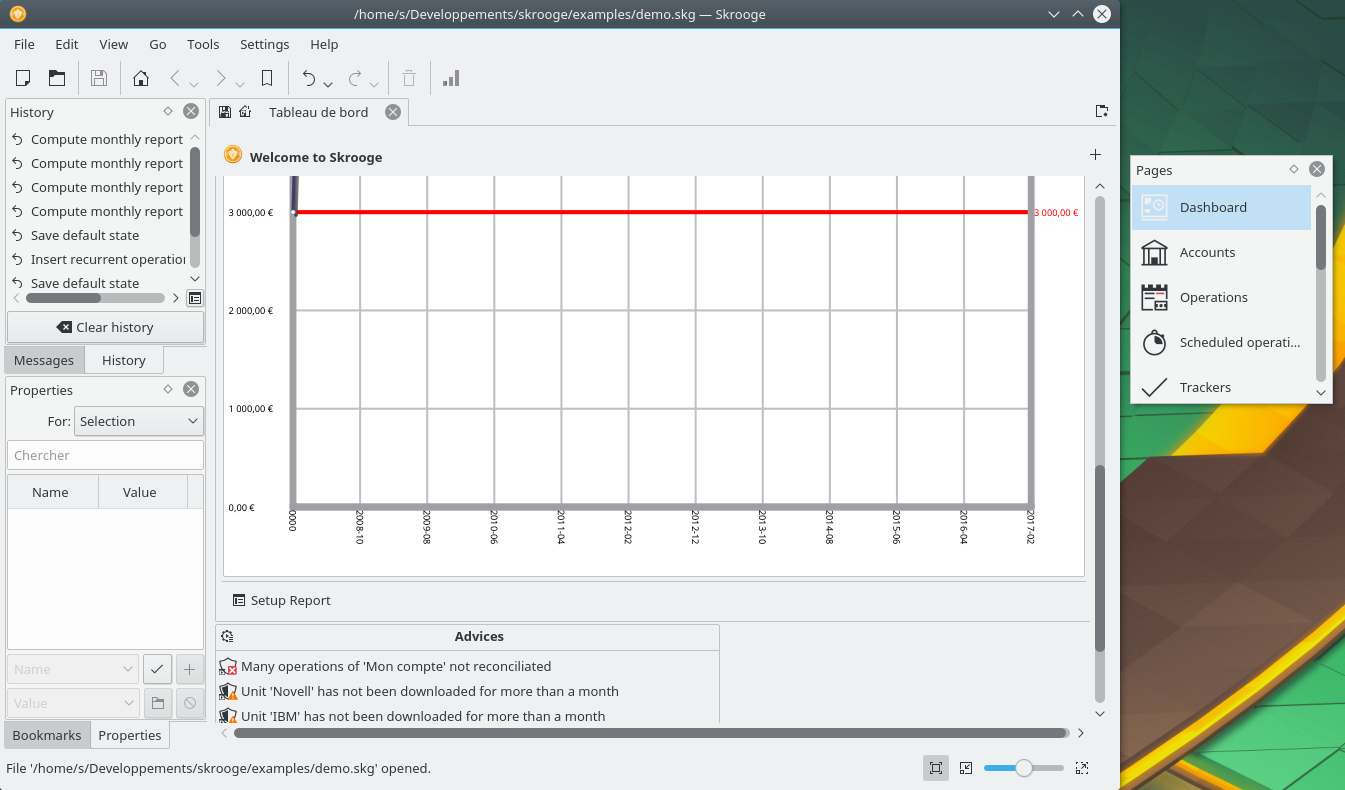Switch to the Messages tab

44,360
